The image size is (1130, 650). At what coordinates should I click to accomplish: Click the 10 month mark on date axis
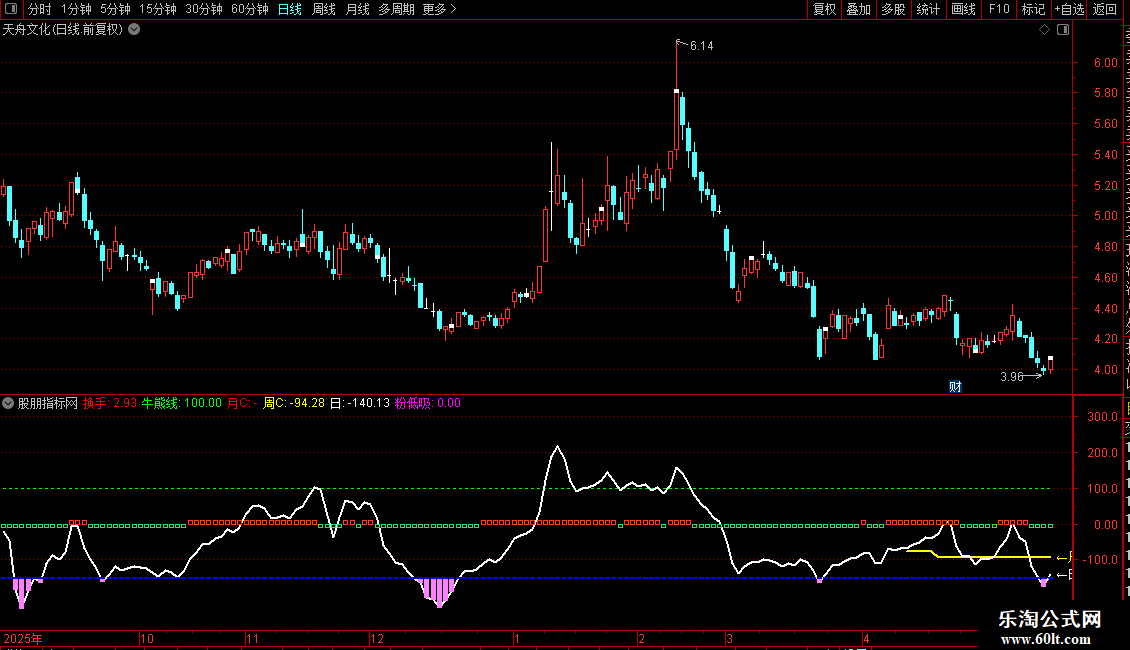coord(146,638)
